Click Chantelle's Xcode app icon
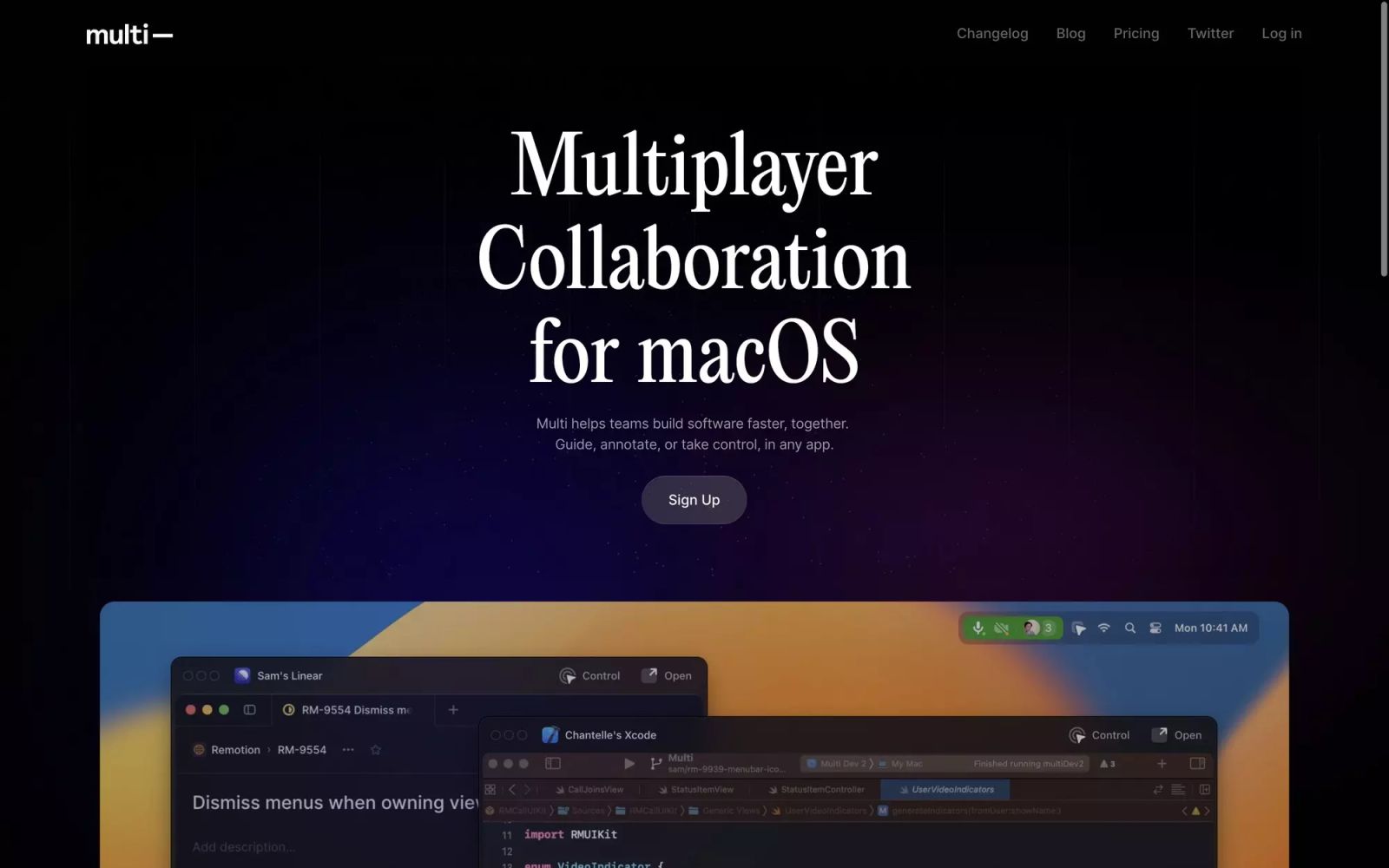 coord(550,734)
